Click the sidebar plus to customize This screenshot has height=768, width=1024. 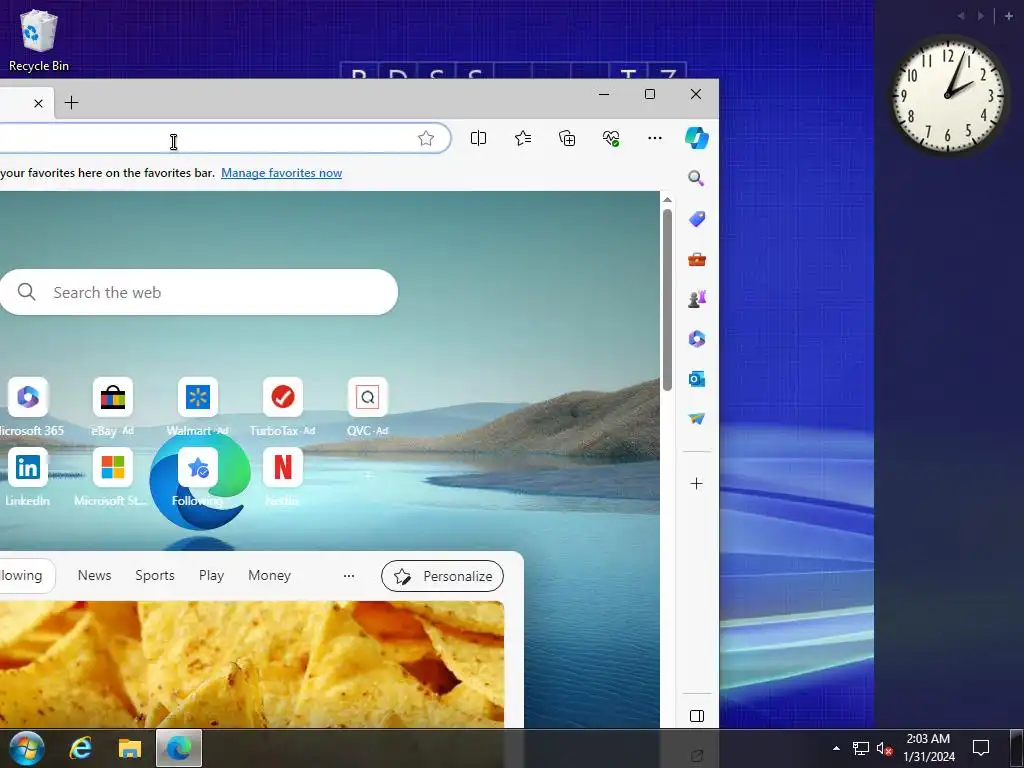click(696, 483)
